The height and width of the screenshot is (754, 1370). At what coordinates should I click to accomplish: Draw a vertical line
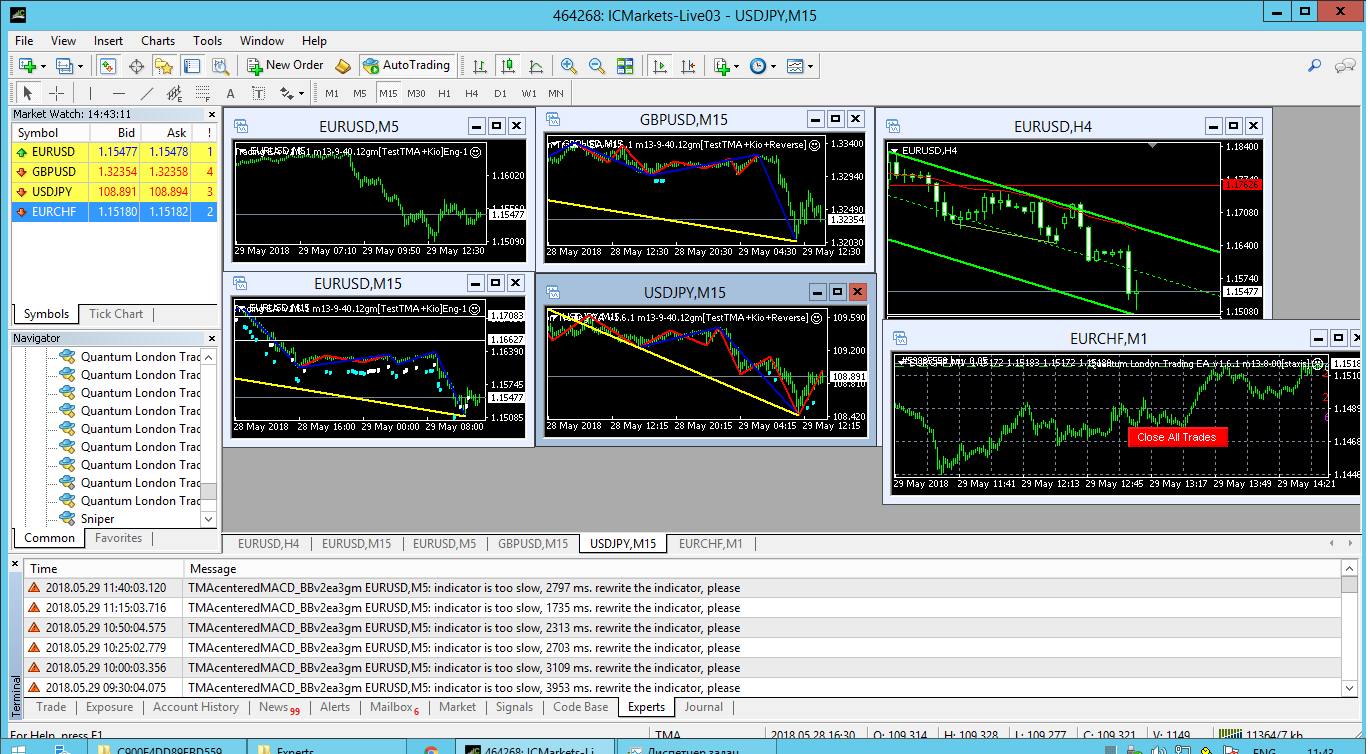point(91,93)
